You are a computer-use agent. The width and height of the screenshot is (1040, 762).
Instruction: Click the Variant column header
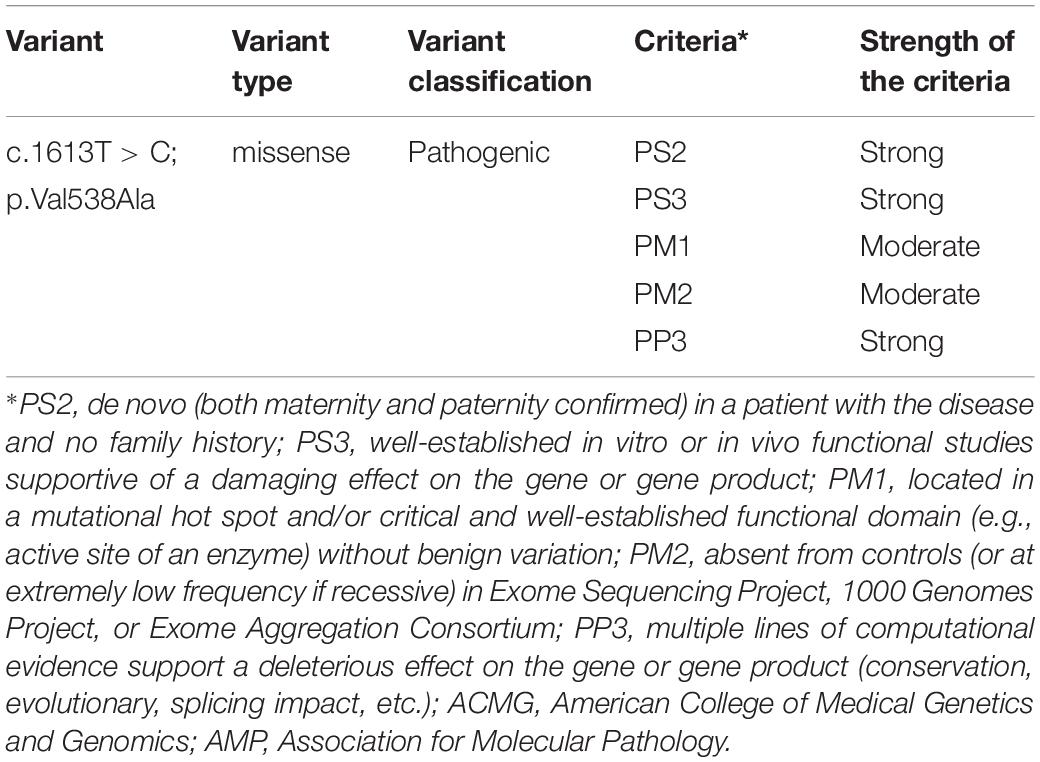(x=54, y=41)
